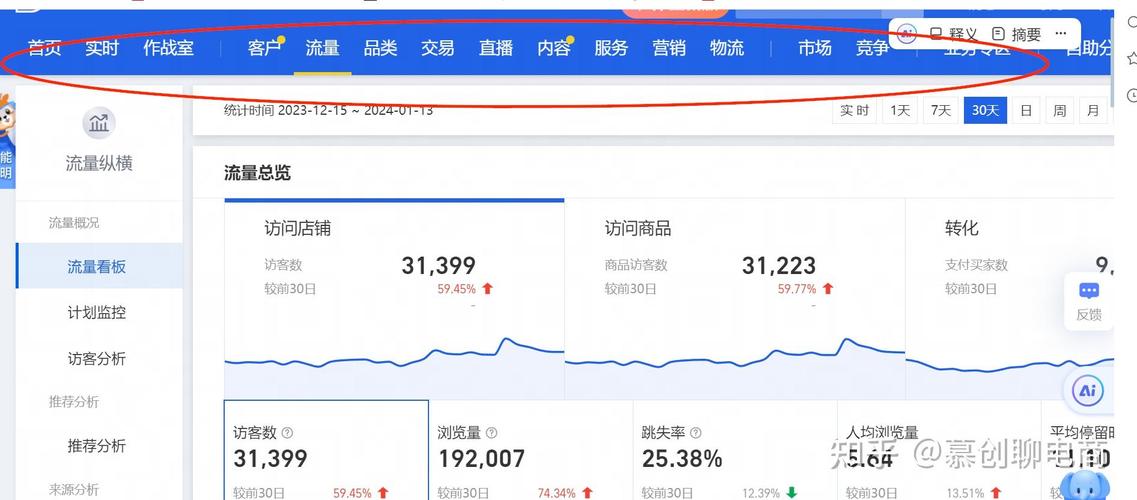This screenshot has height=500, width=1137.
Task: Select the 转化 overview card
Action: click(1009, 299)
